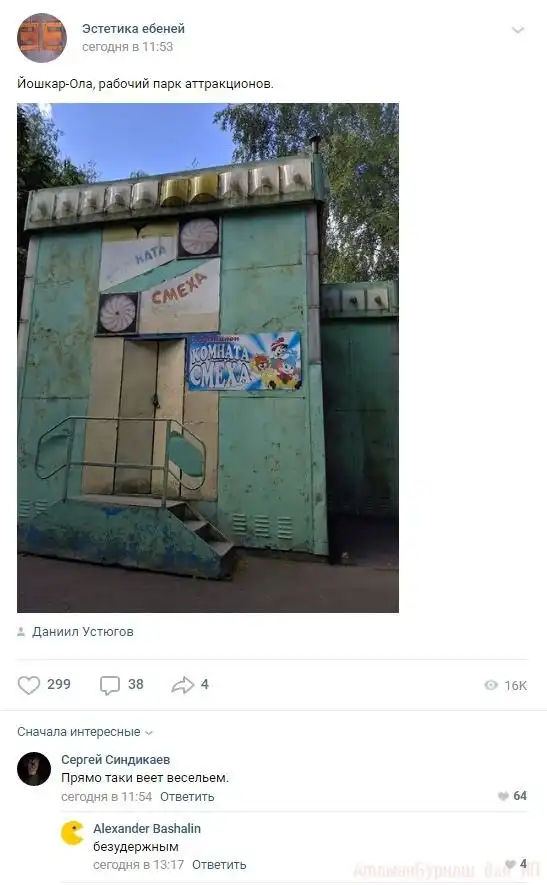This screenshot has width=547, height=885.
Task: Reply to Сергей Синдикаев's comment
Action: pos(187,797)
